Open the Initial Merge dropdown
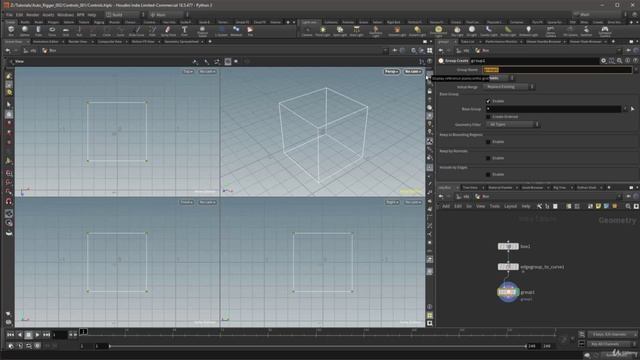 509,87
